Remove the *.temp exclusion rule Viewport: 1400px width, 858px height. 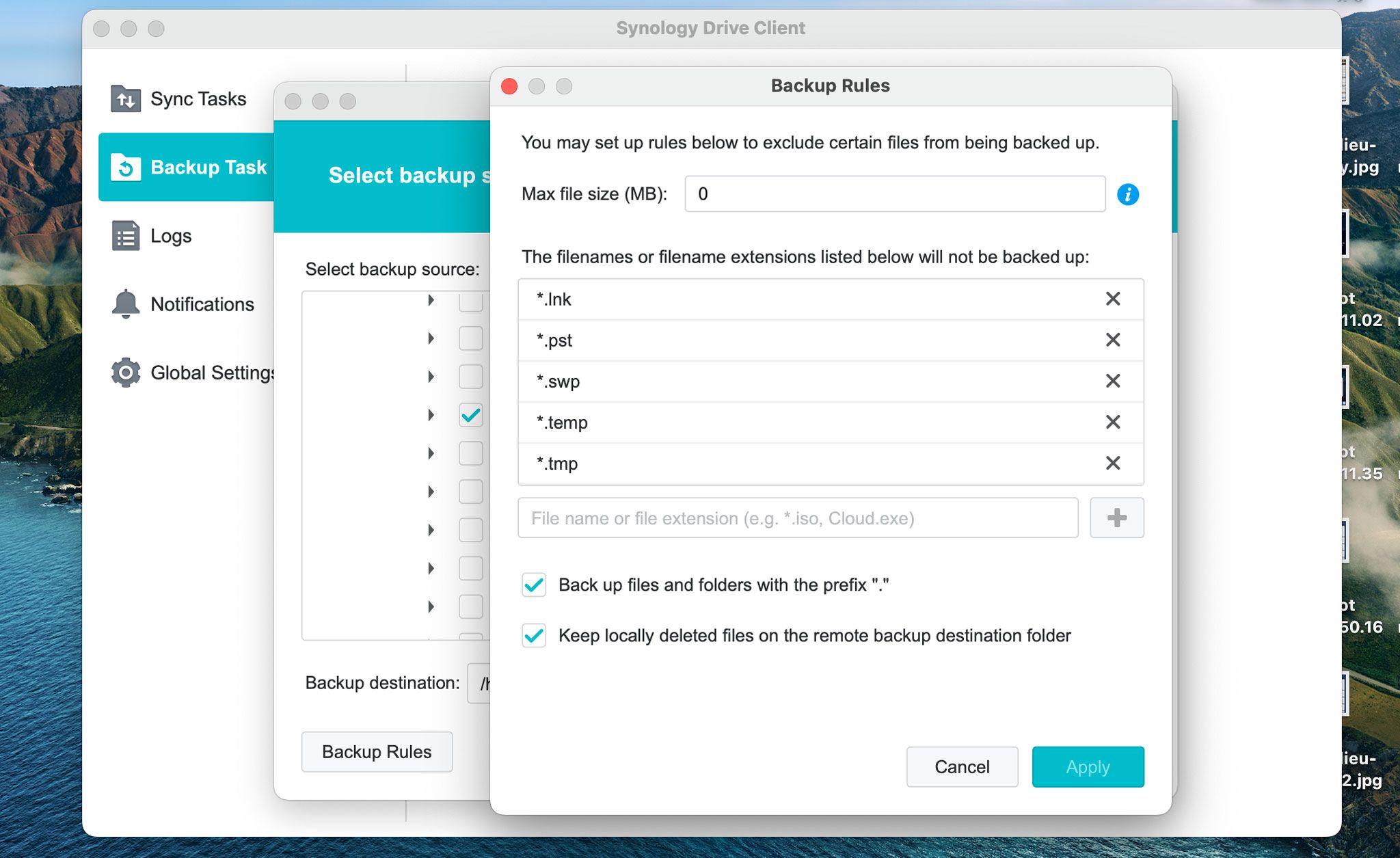pos(1113,422)
